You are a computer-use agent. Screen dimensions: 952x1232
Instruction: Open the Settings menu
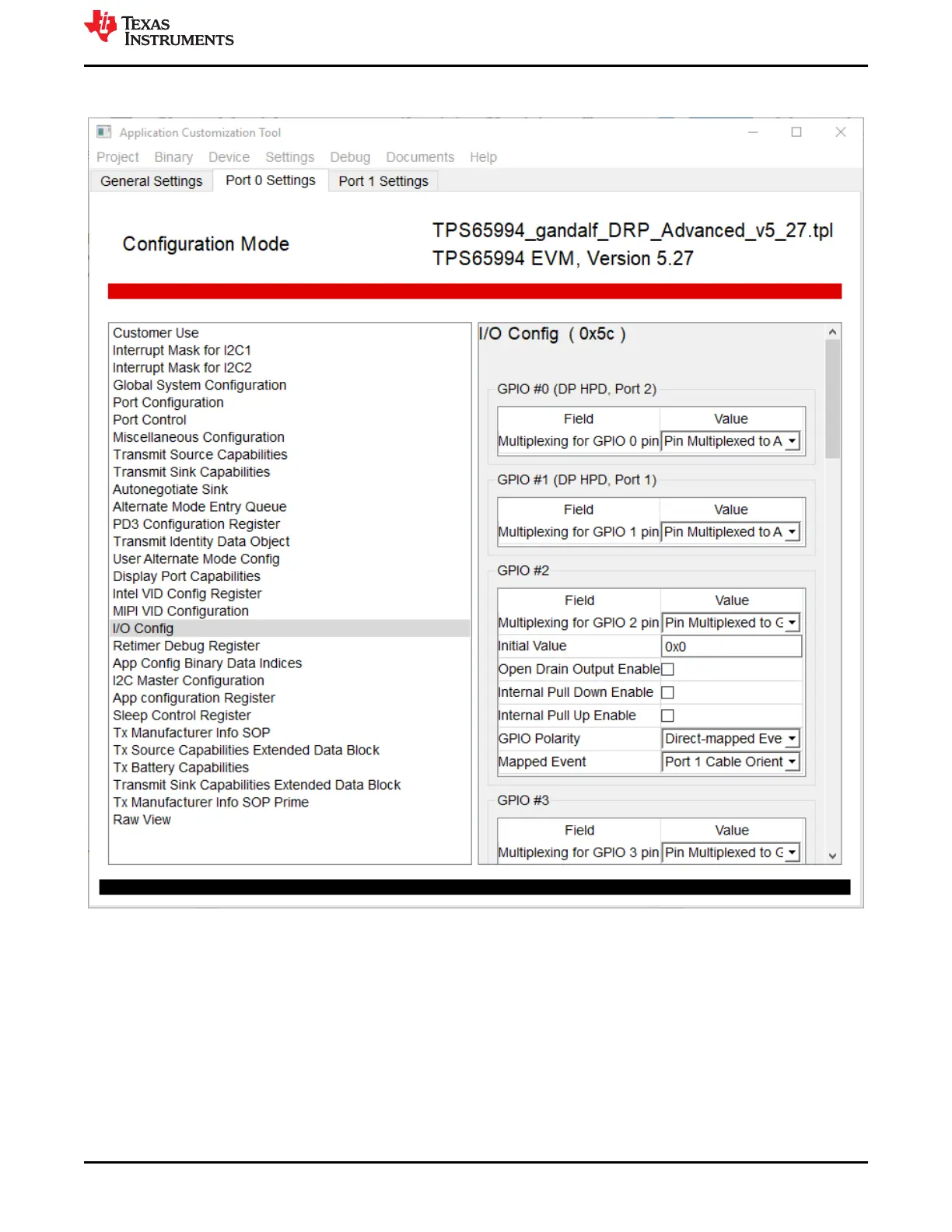(x=290, y=157)
